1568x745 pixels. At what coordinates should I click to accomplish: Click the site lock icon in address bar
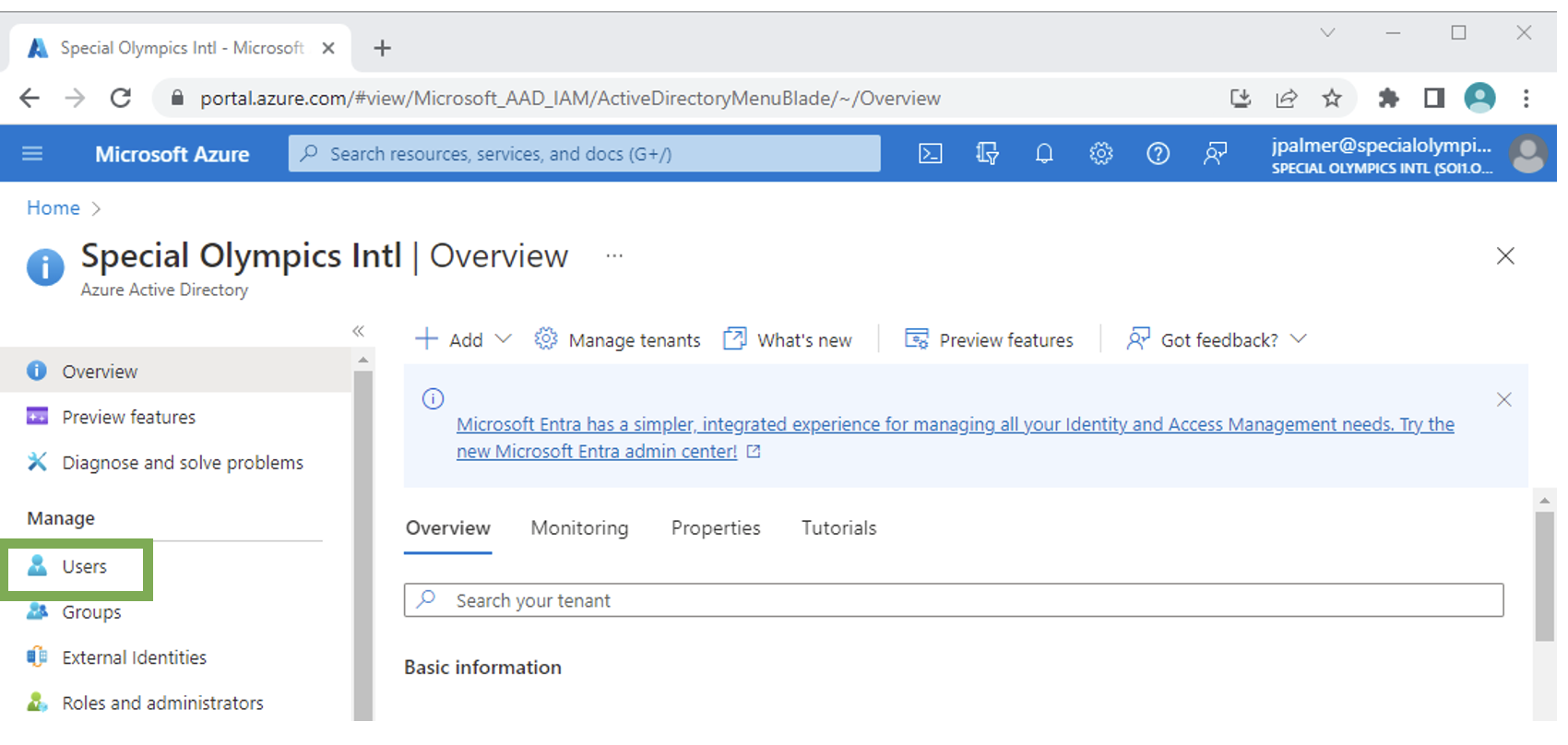pos(178,98)
